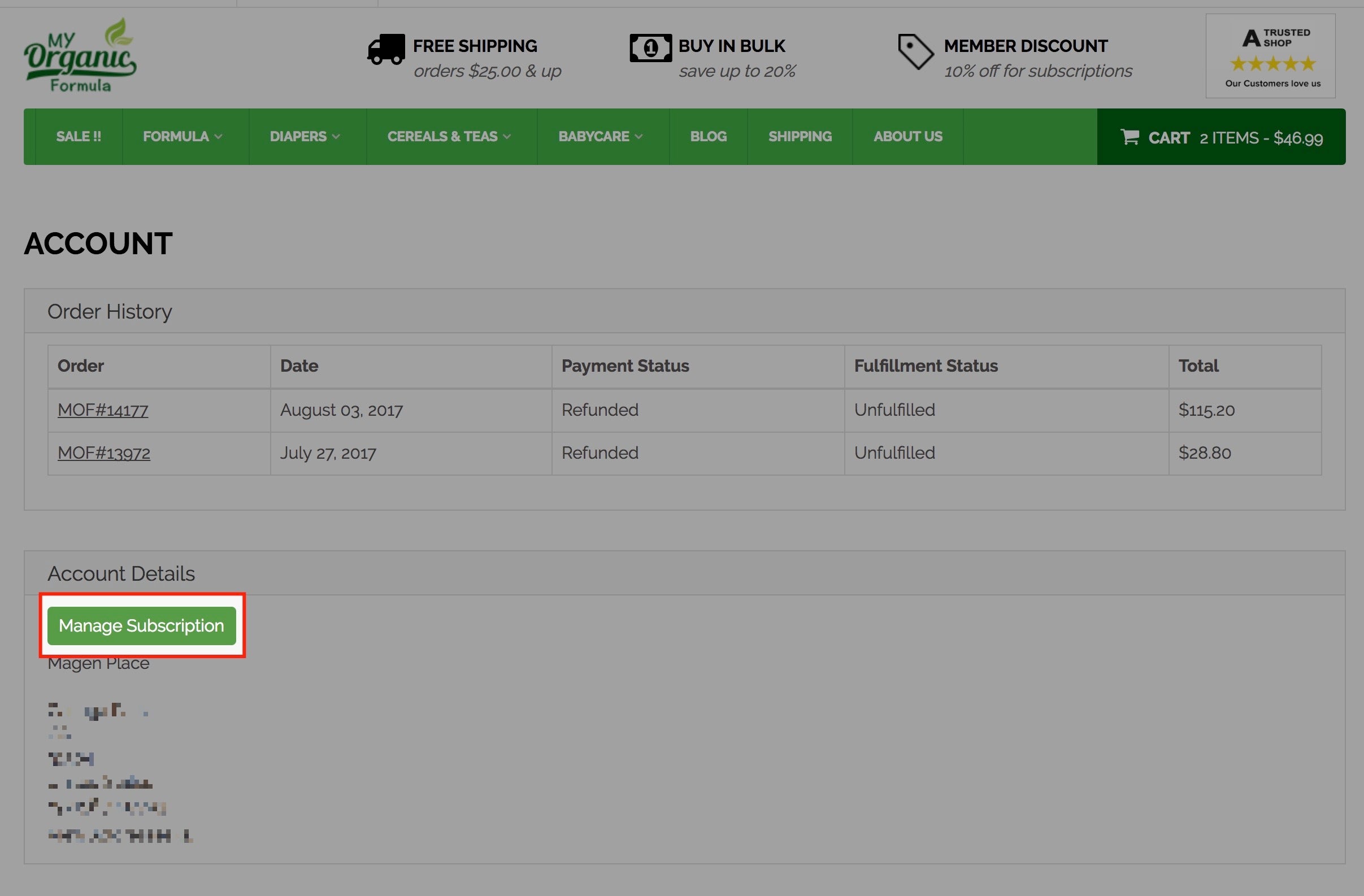
Task: Click the shopping cart icon
Action: (x=1130, y=137)
